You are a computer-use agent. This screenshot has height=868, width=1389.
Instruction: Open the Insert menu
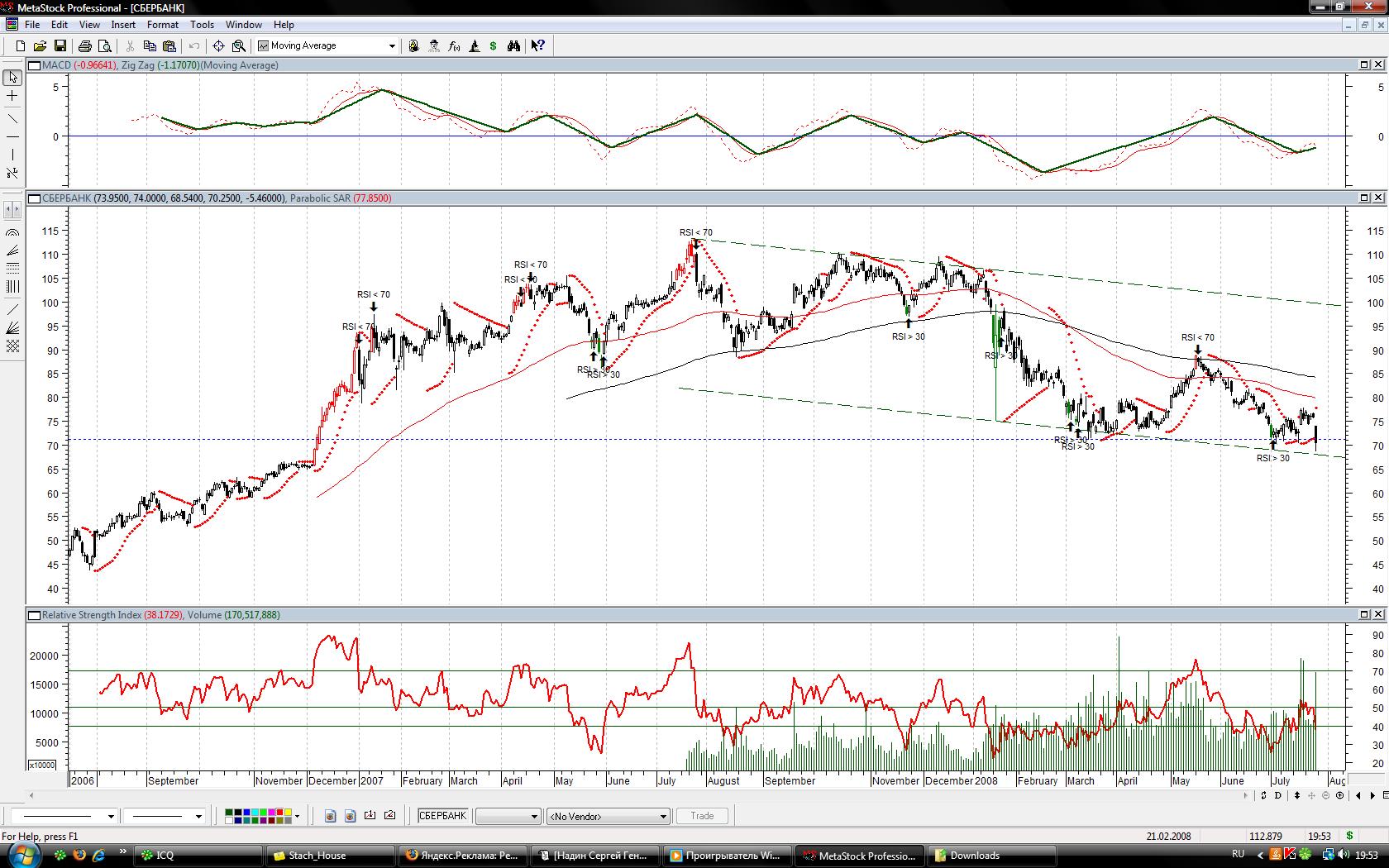pyautogui.click(x=123, y=25)
